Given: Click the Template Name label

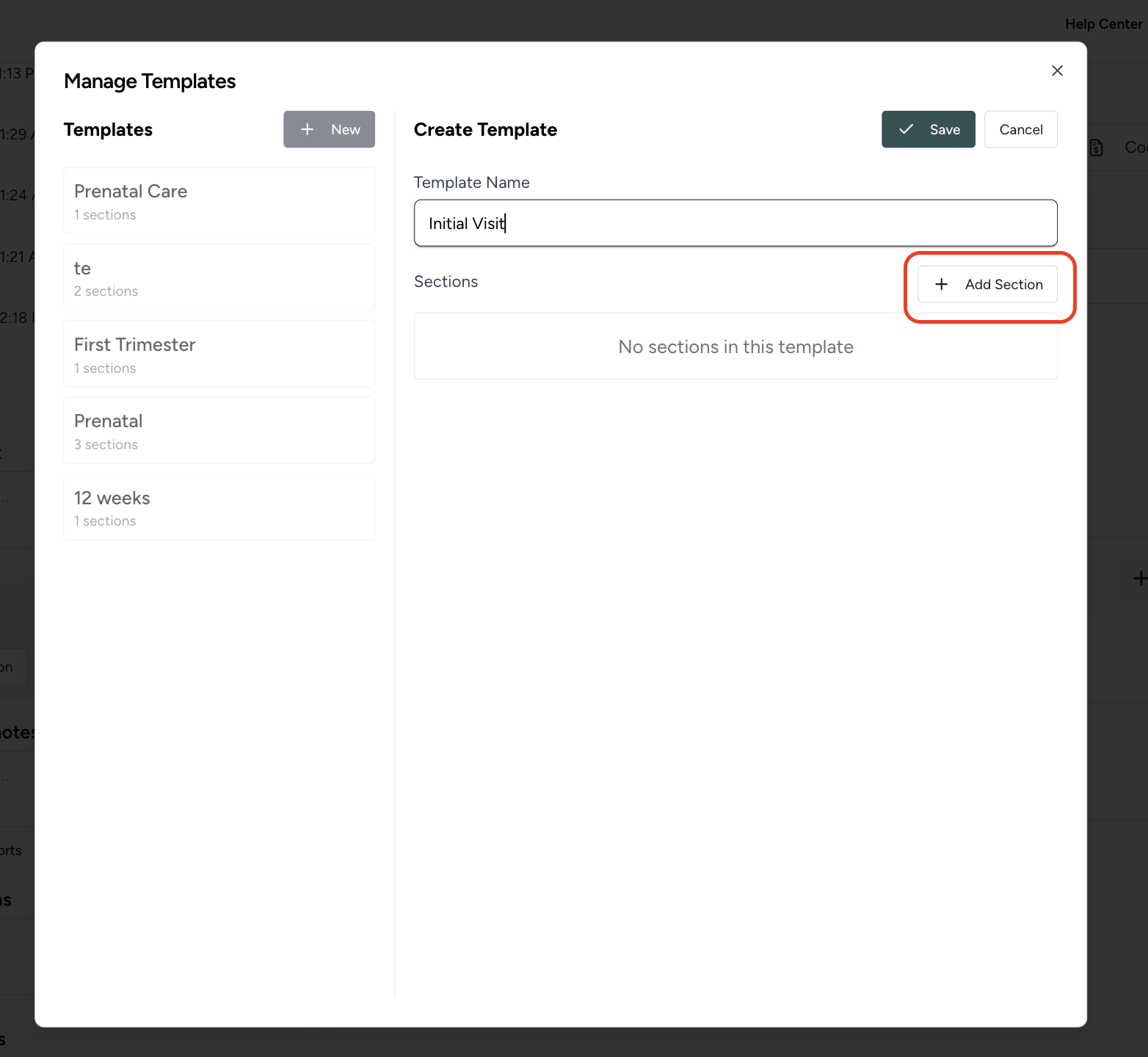Looking at the screenshot, I should [x=471, y=183].
